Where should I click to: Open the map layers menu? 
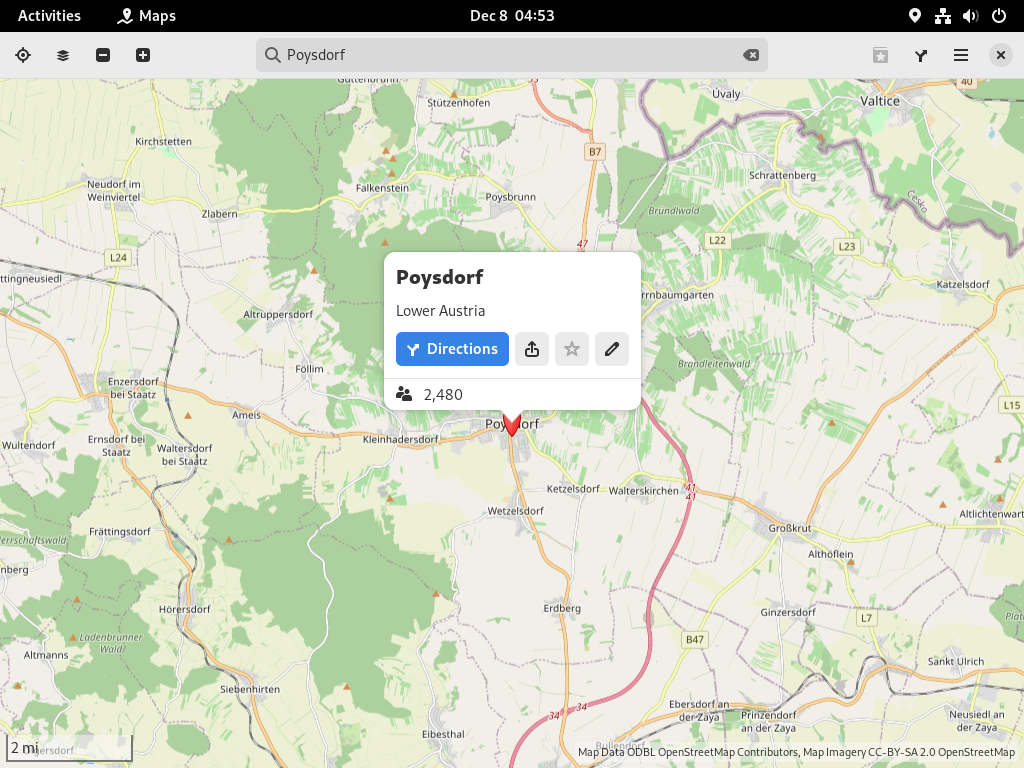point(63,56)
